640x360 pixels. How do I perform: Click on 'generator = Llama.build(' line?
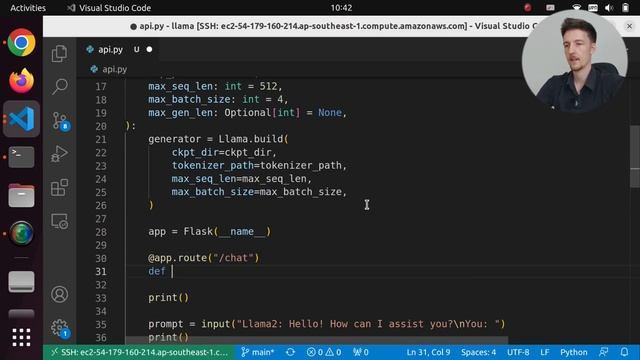(x=218, y=139)
